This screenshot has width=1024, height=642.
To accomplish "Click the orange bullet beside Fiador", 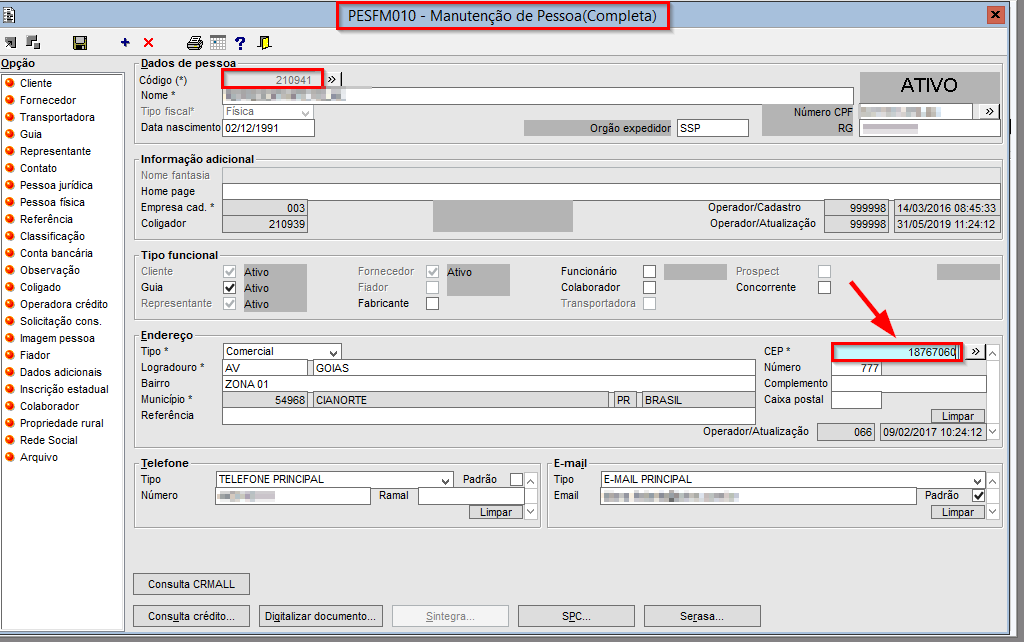I will [10, 354].
